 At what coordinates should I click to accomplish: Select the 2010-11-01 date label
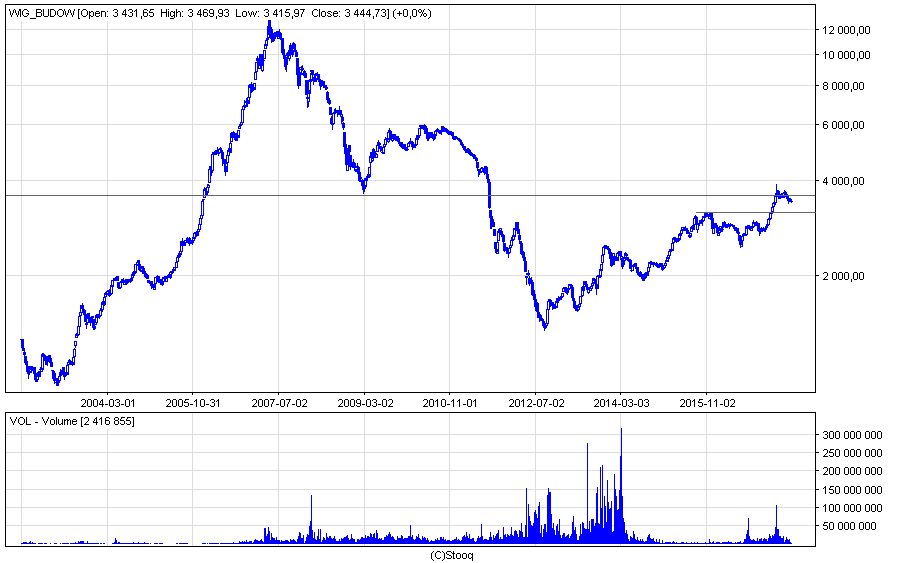(x=450, y=403)
